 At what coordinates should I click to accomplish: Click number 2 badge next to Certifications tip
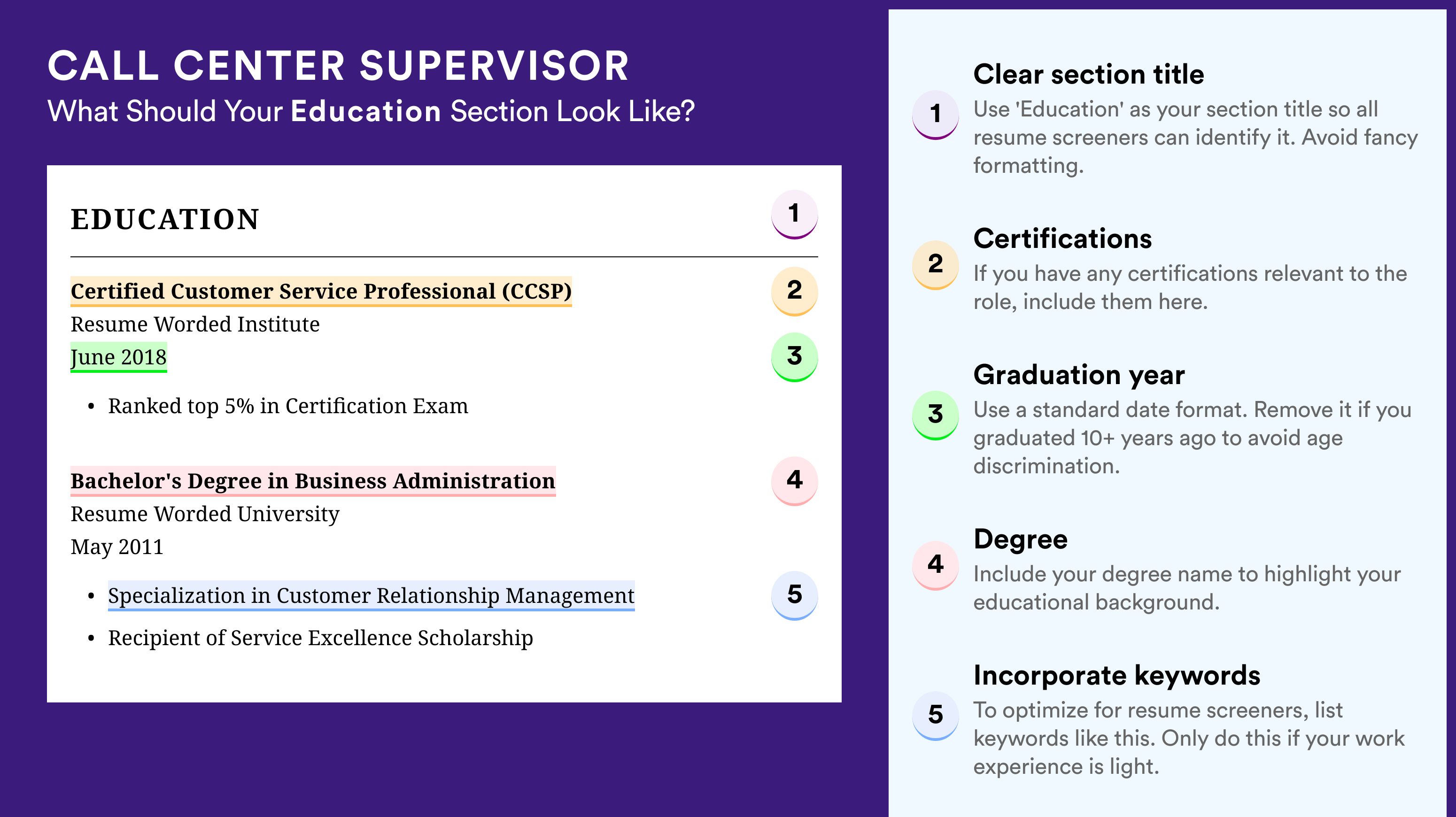click(936, 264)
